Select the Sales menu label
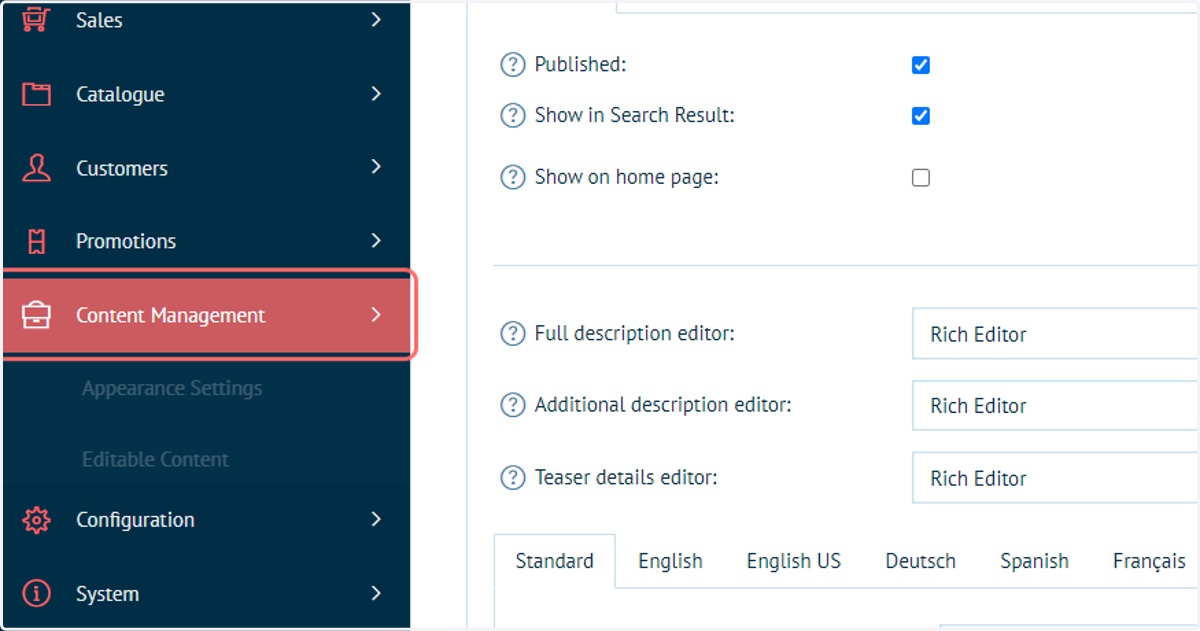Image resolution: width=1200 pixels, height=631 pixels. click(99, 20)
